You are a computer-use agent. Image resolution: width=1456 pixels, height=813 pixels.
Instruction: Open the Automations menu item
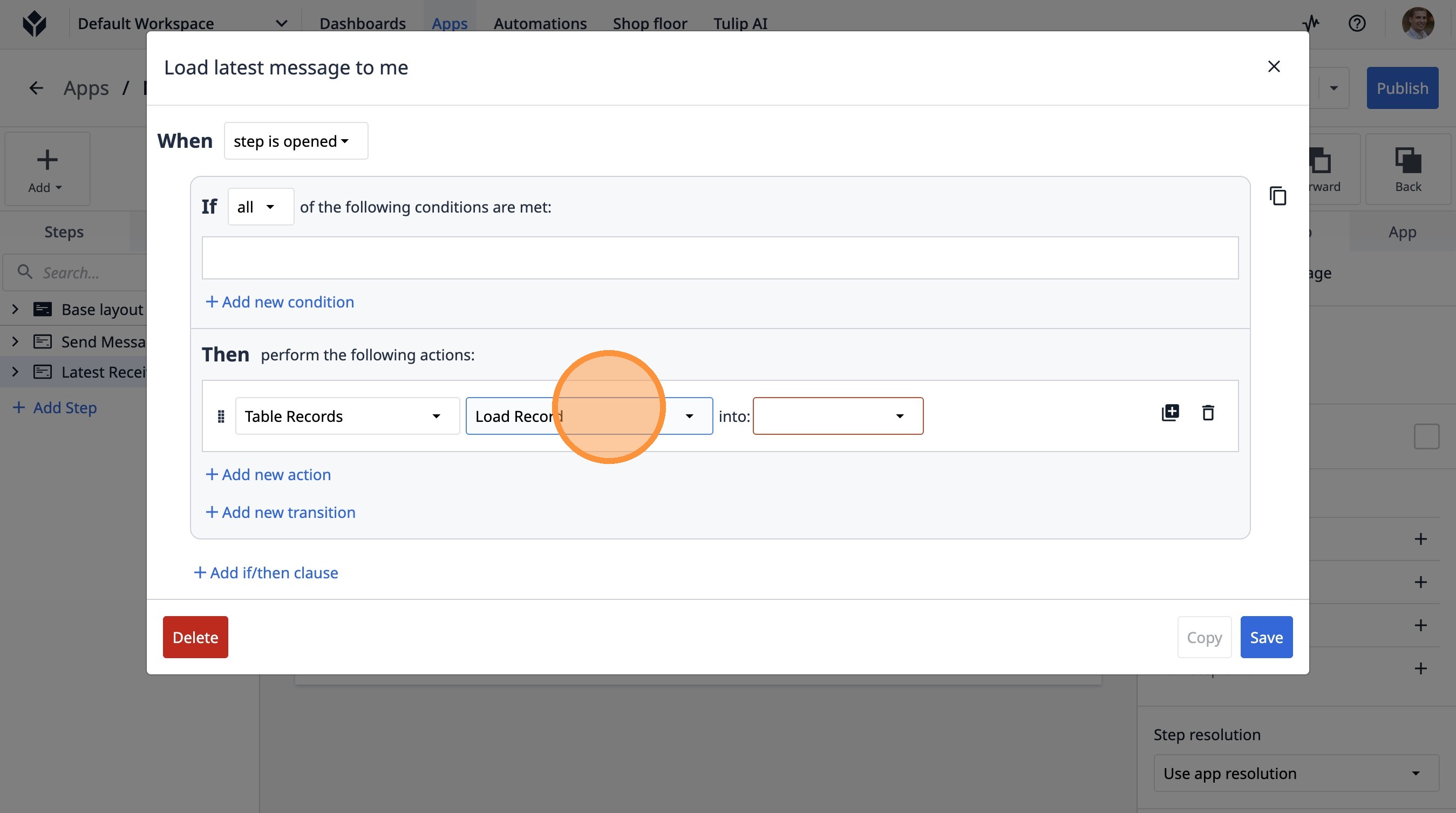click(x=540, y=24)
